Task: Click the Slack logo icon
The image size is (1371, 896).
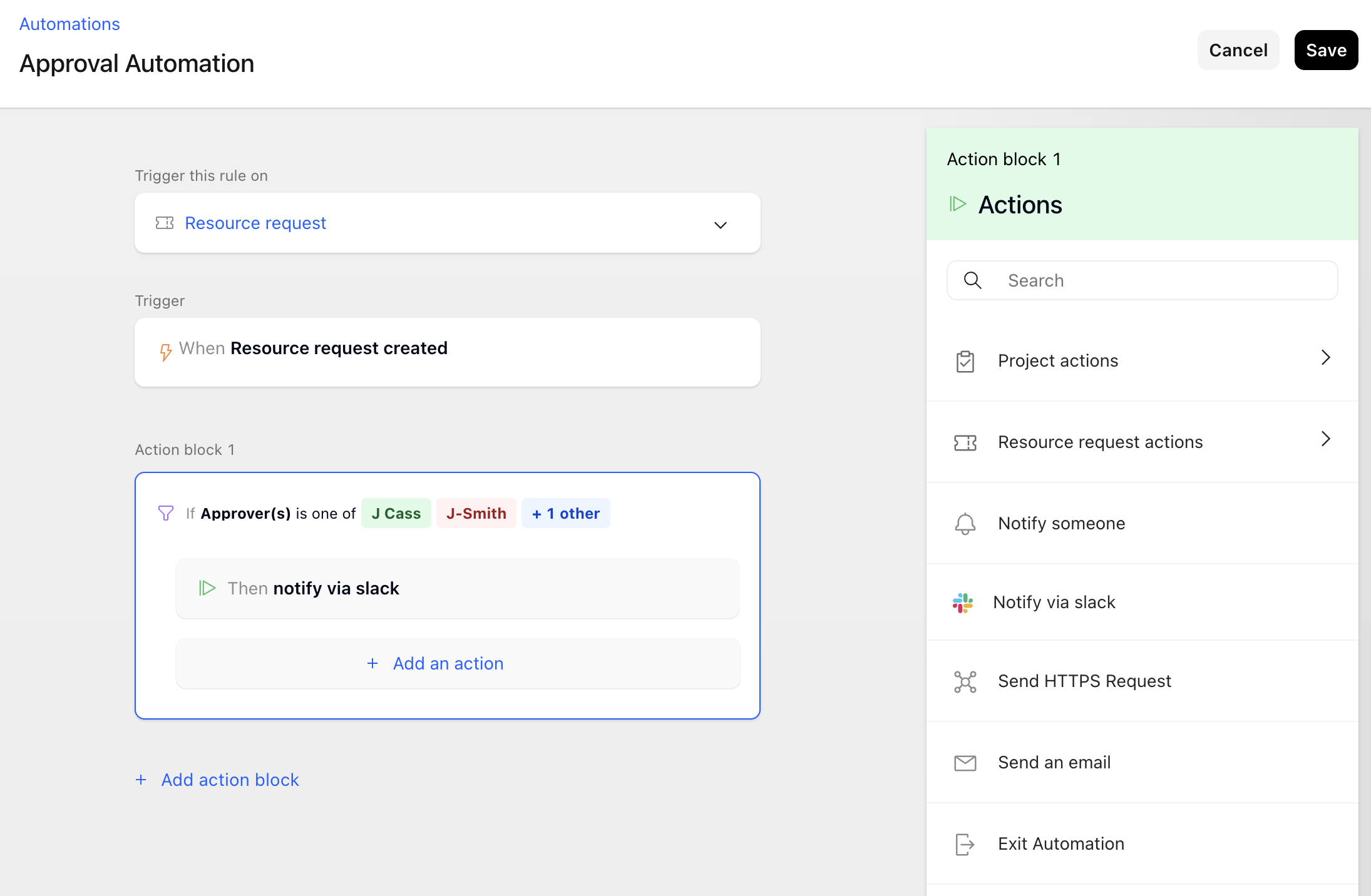Action: pos(963,603)
